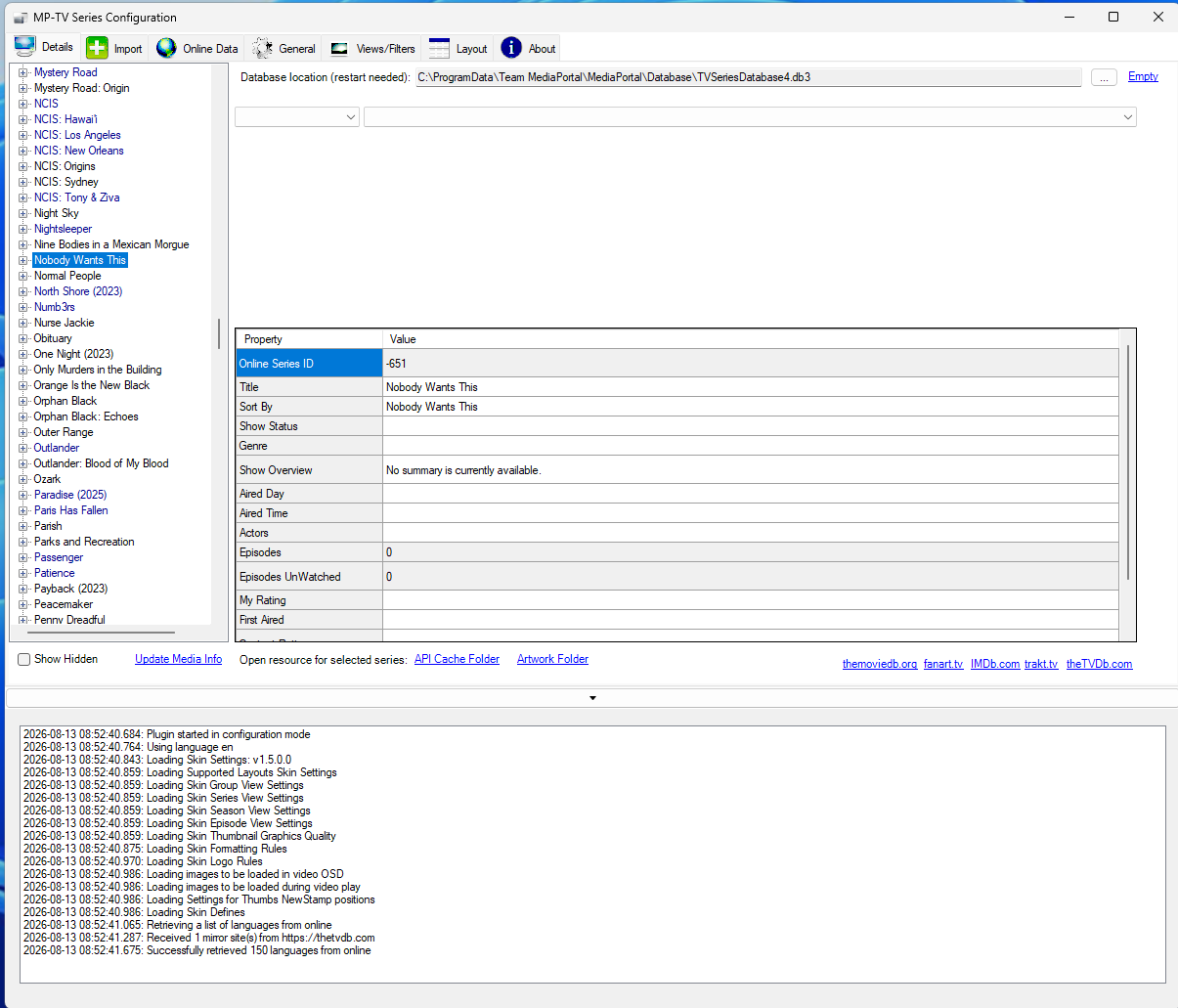Open the About tab
The image size is (1178, 1008).
(529, 48)
